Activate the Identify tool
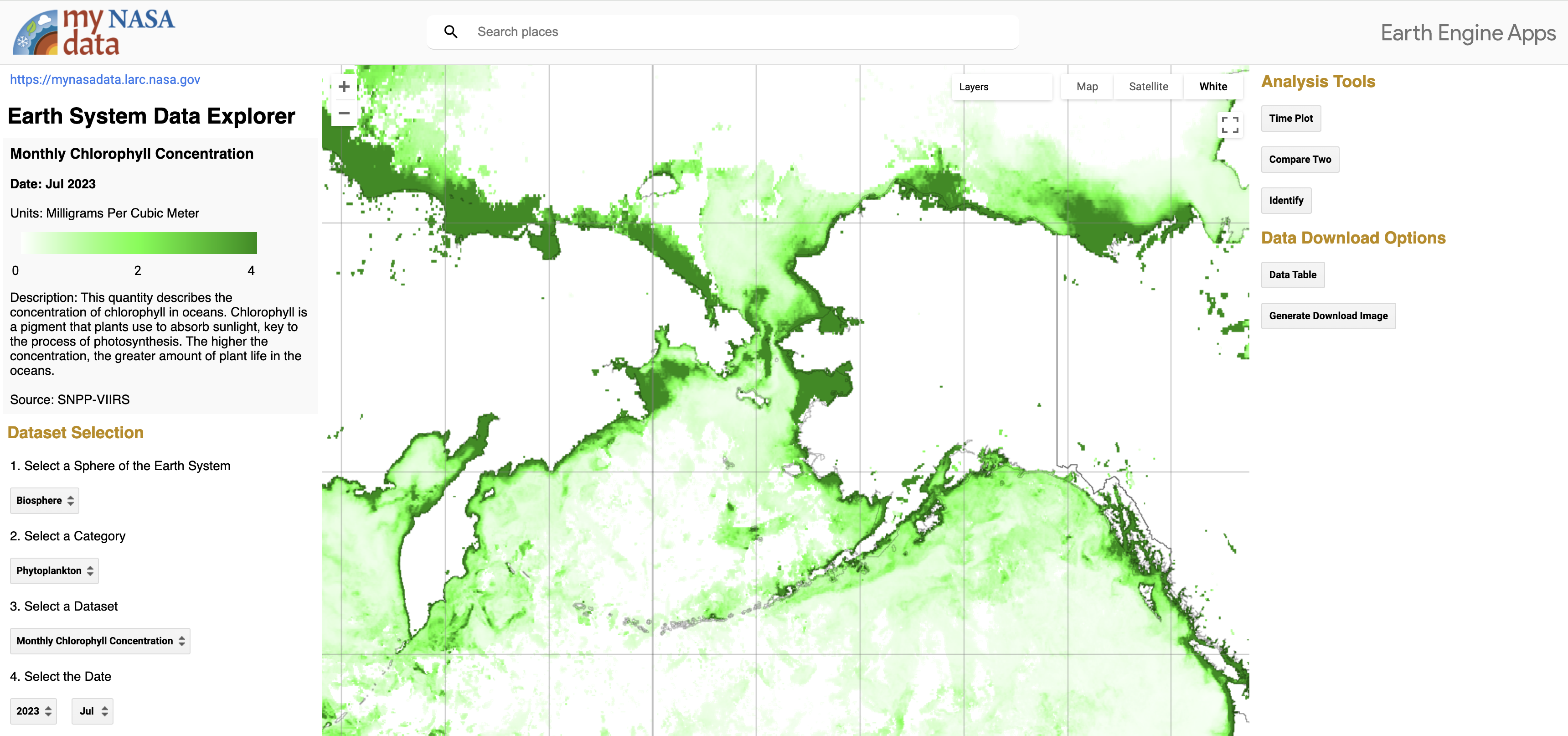1568x736 pixels. tap(1285, 200)
